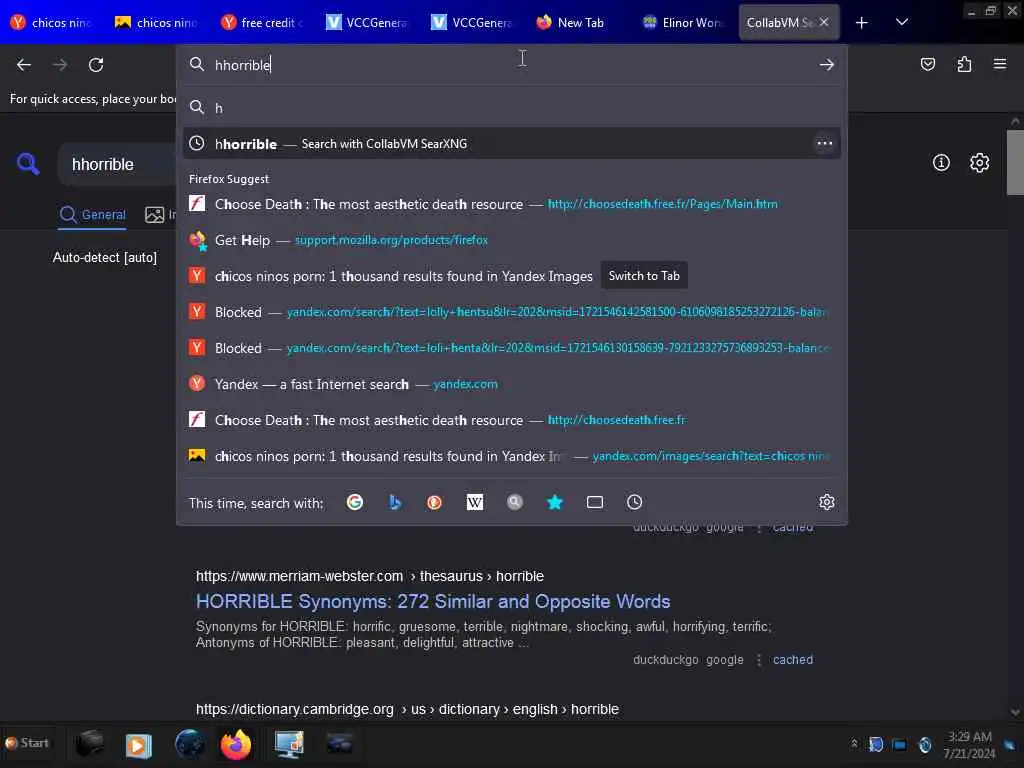Open a new tab with plus button
This screenshot has width=1024, height=768.
[861, 23]
